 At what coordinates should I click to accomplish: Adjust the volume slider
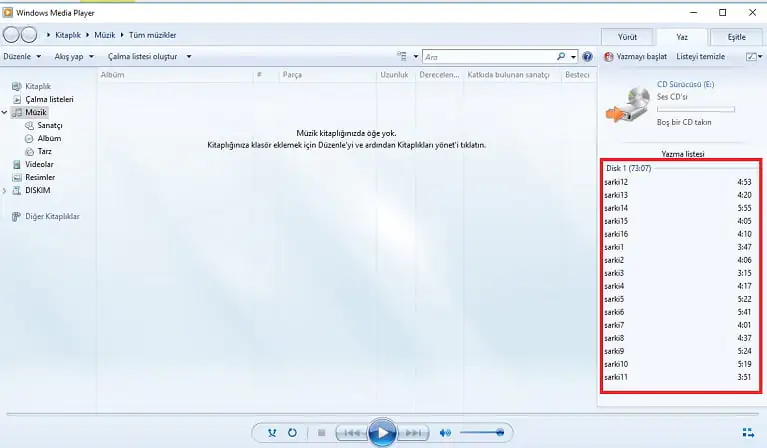pos(481,432)
